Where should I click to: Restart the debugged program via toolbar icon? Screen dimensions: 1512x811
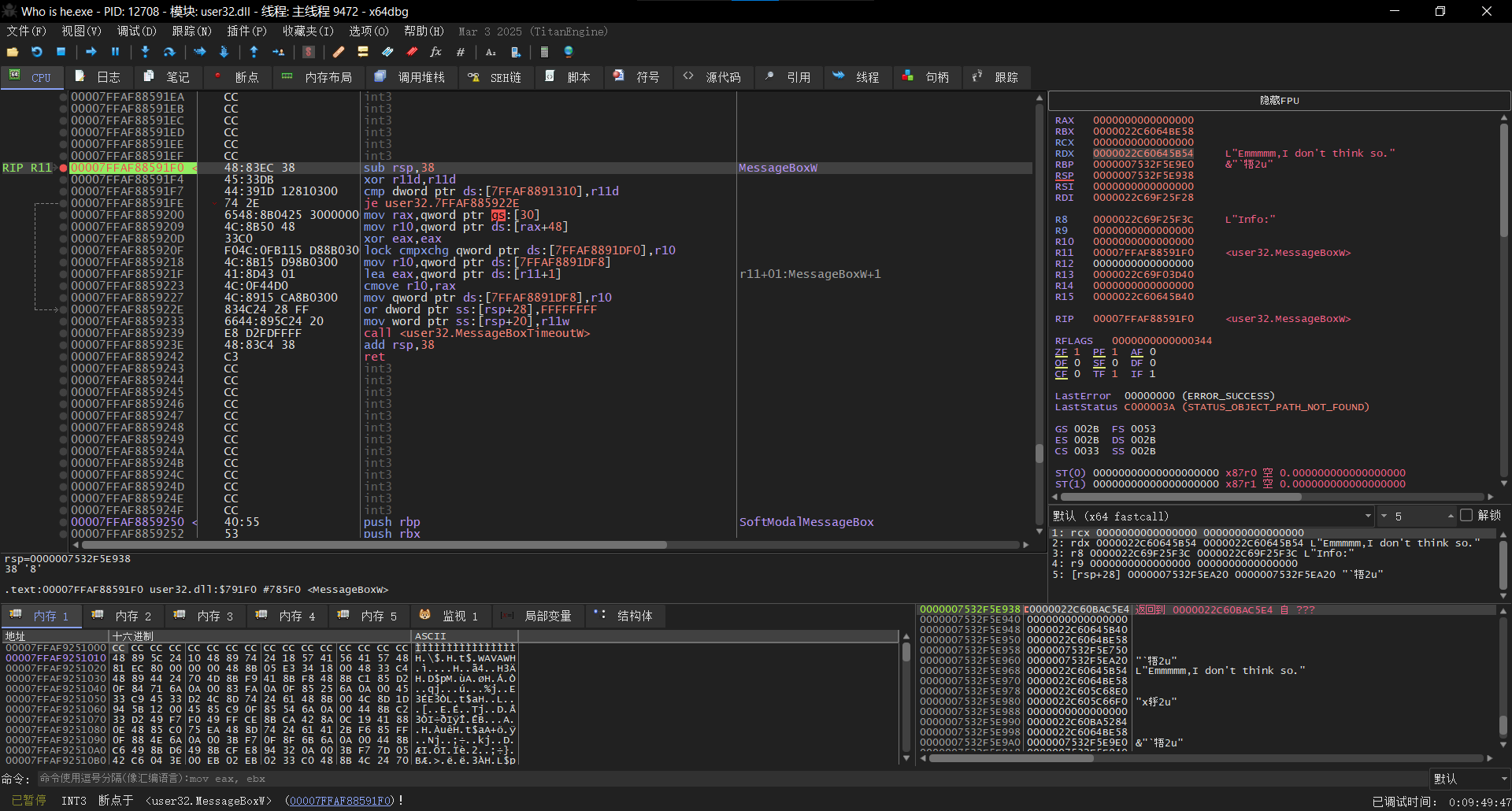click(37, 52)
